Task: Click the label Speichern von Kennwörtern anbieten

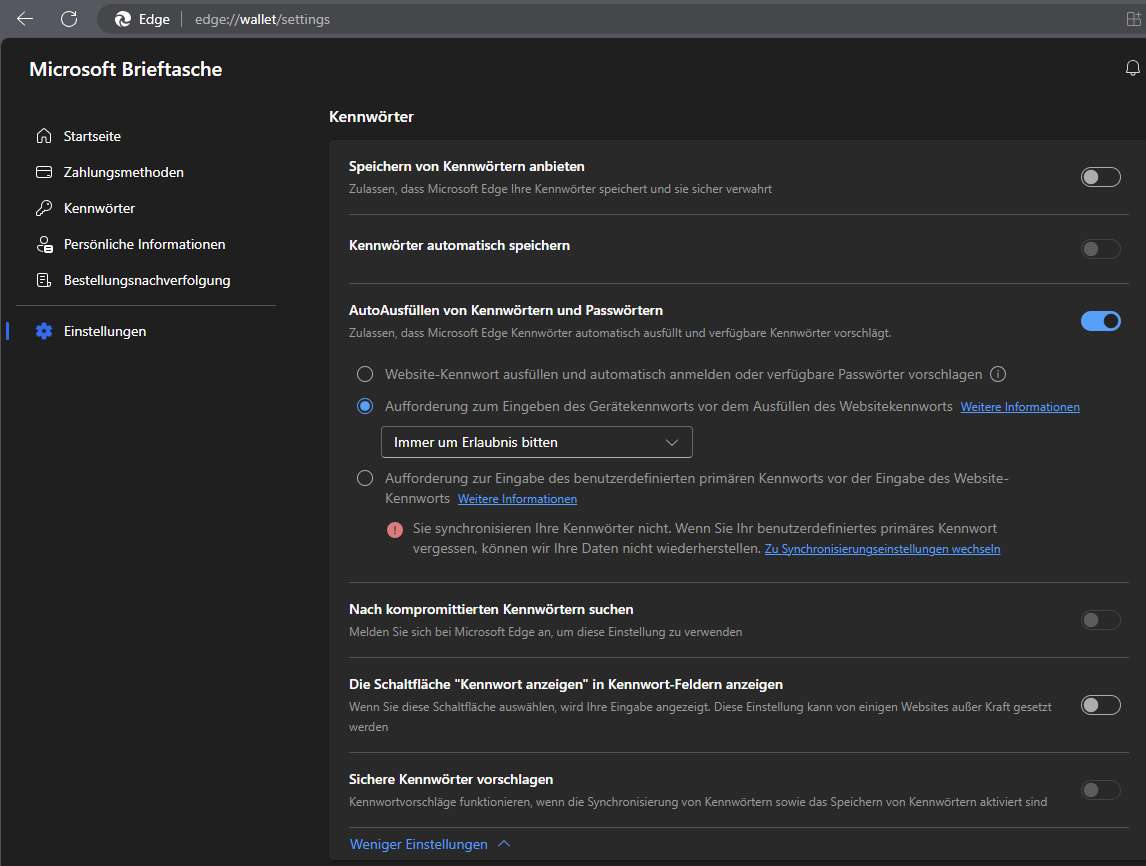Action: pos(466,166)
